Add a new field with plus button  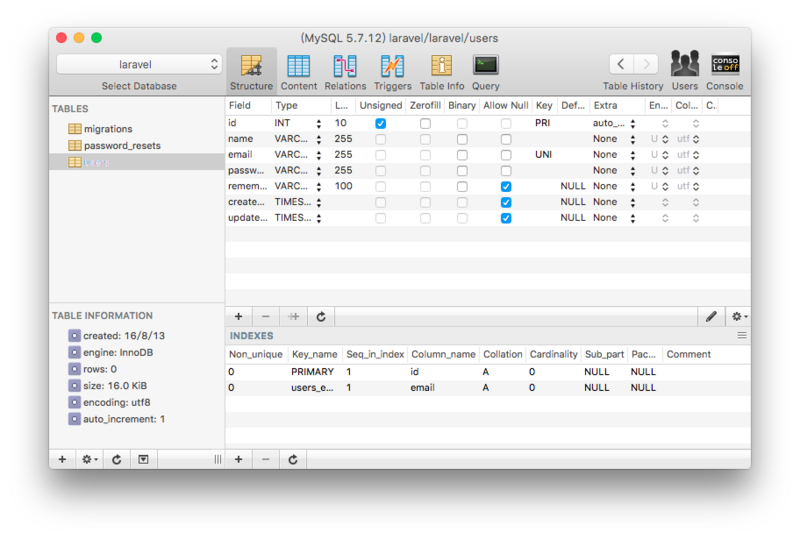(238, 316)
